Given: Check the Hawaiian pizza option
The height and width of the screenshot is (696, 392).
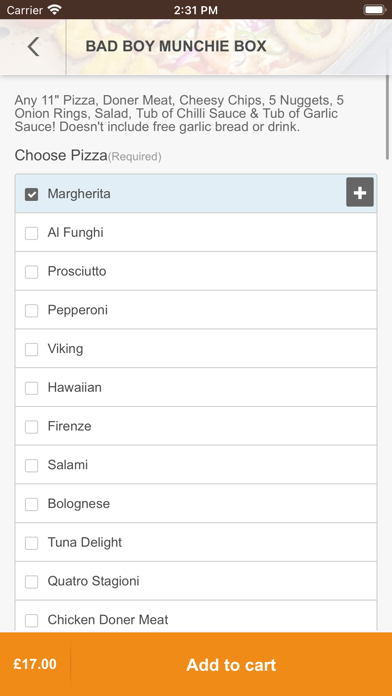Looking at the screenshot, I should [32, 388].
